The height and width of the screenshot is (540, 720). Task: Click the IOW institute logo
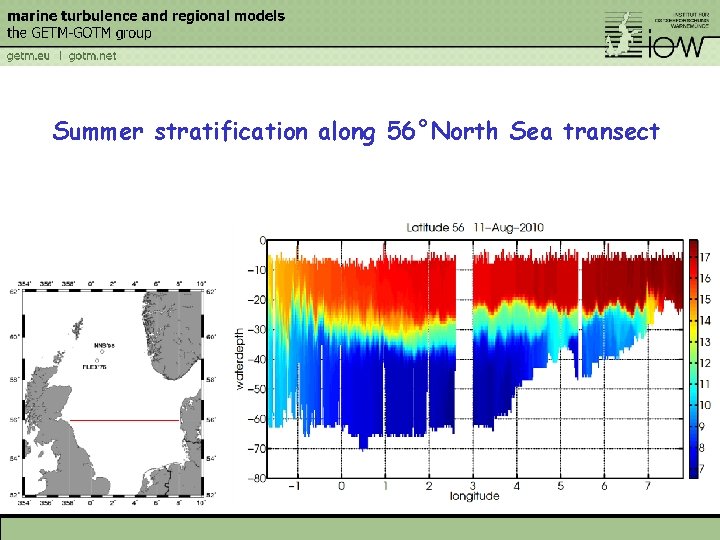657,34
